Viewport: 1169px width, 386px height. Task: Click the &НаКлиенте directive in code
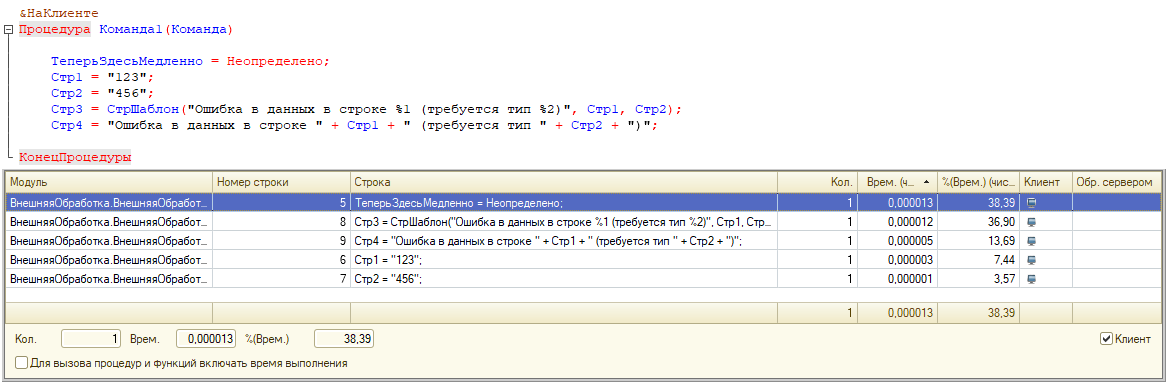pos(58,13)
